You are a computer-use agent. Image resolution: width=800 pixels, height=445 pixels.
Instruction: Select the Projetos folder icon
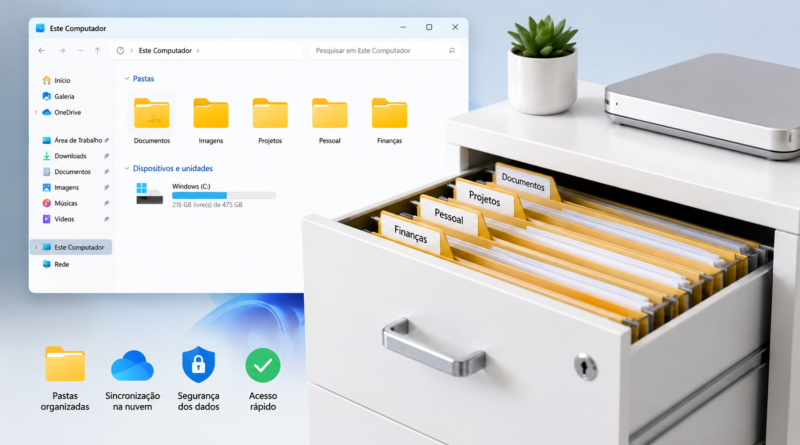270,113
